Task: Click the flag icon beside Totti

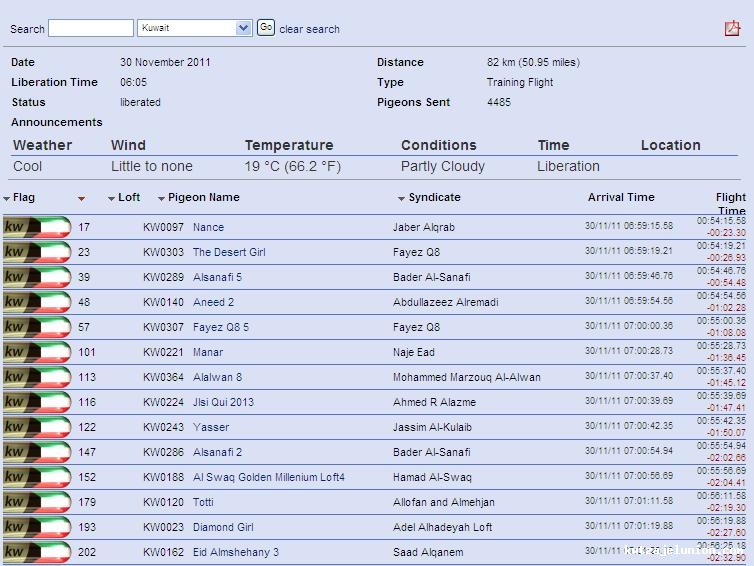Action: 37,502
